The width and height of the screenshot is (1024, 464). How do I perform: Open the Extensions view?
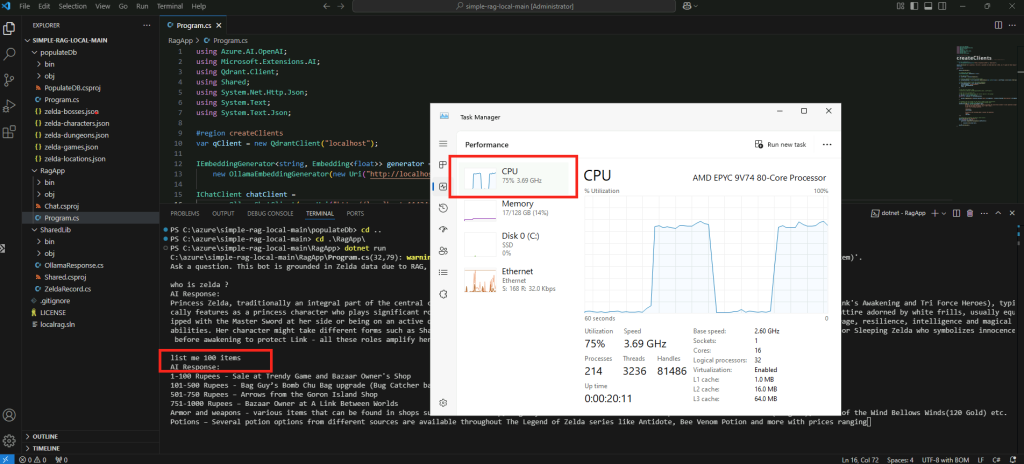[x=9, y=131]
